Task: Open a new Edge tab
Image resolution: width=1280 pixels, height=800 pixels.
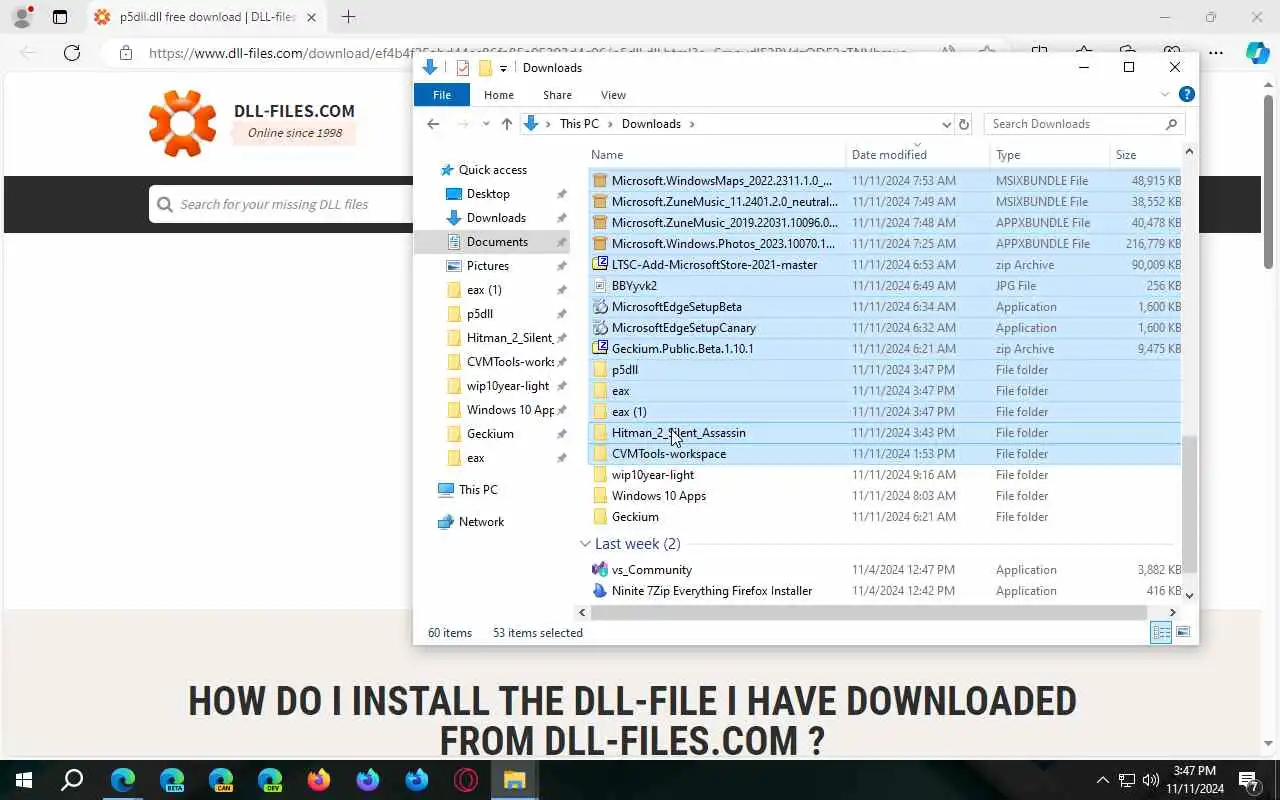Action: point(348,17)
